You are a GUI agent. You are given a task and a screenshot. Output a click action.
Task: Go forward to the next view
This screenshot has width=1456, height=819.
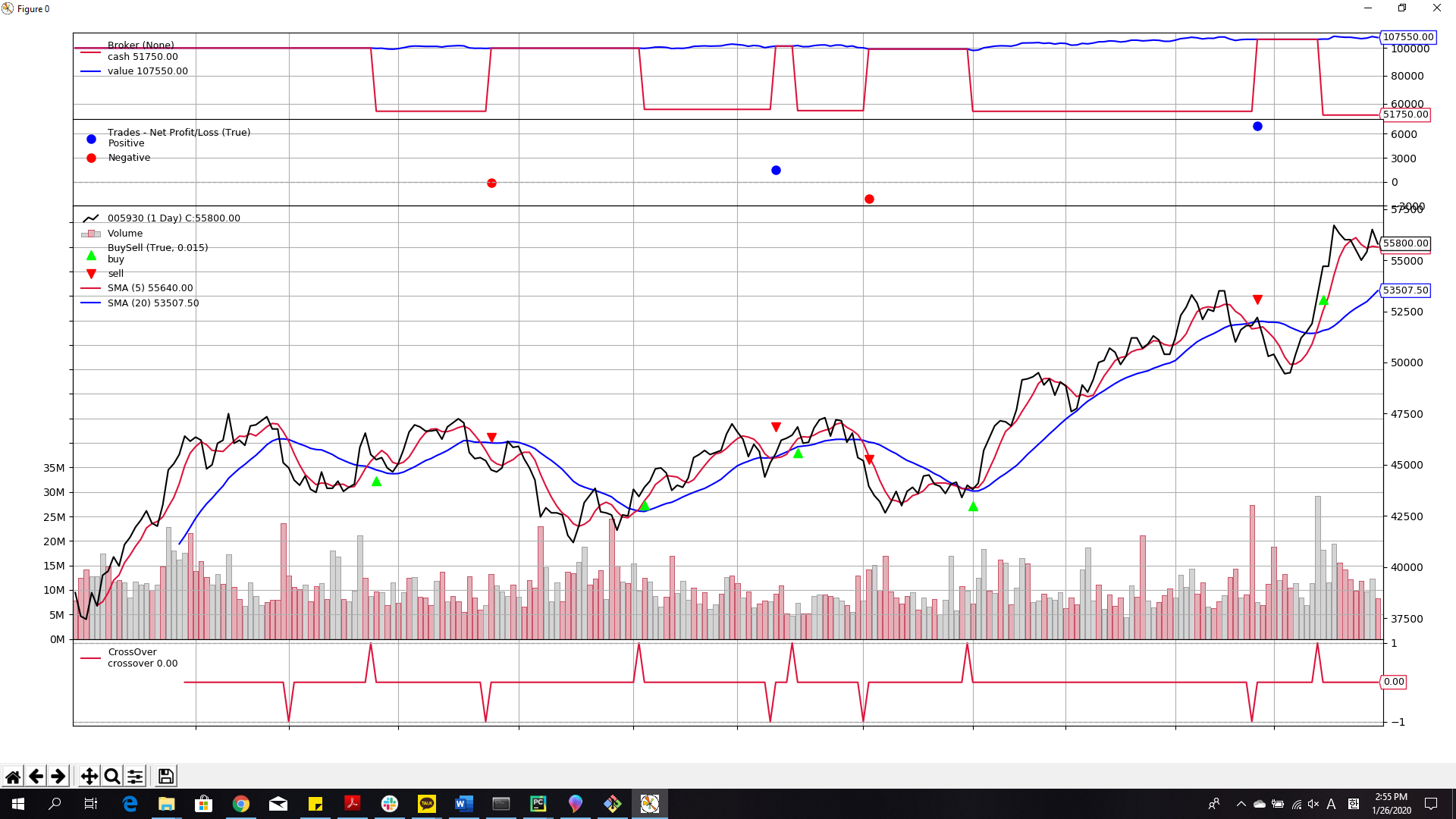pos(58,776)
